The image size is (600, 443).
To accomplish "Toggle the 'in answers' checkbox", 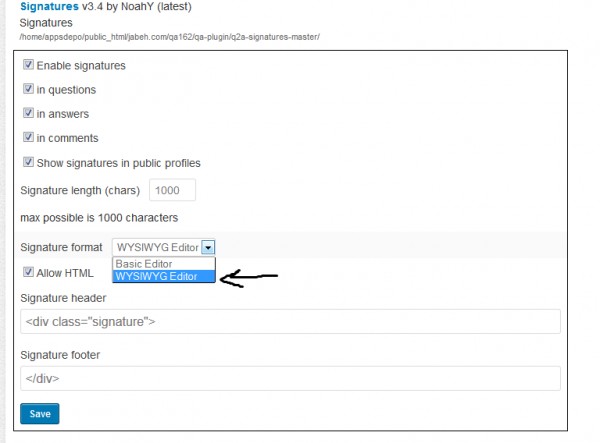I will (28, 114).
